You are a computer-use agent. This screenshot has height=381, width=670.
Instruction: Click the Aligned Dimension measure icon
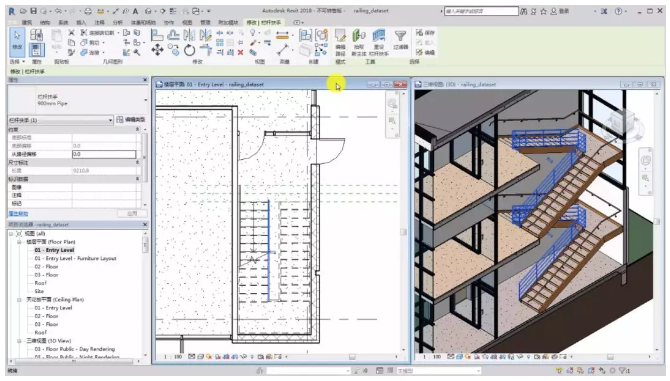pyautogui.click(x=282, y=35)
